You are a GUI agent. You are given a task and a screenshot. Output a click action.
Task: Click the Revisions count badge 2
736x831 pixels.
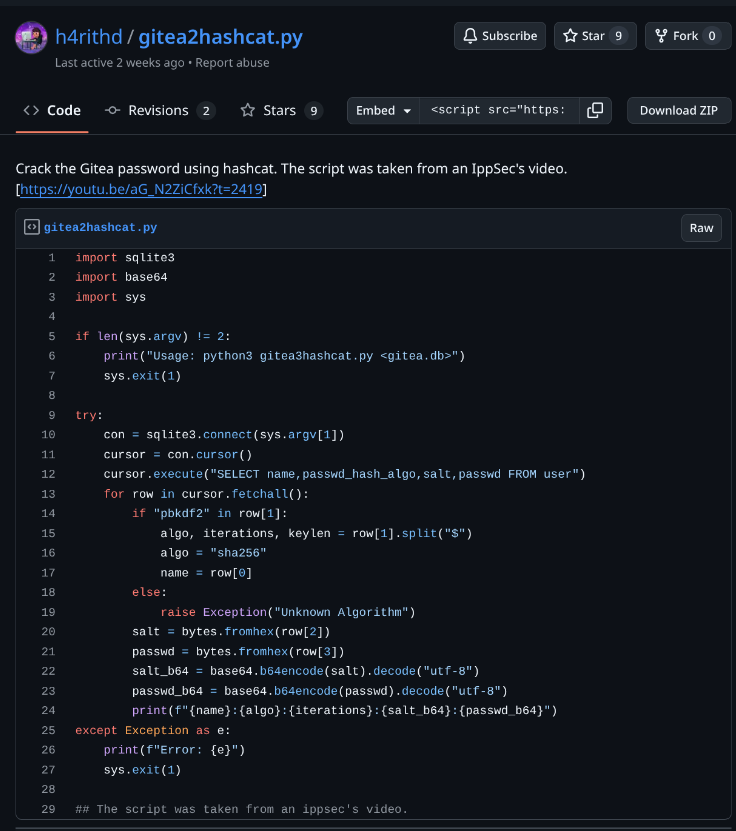pos(206,110)
